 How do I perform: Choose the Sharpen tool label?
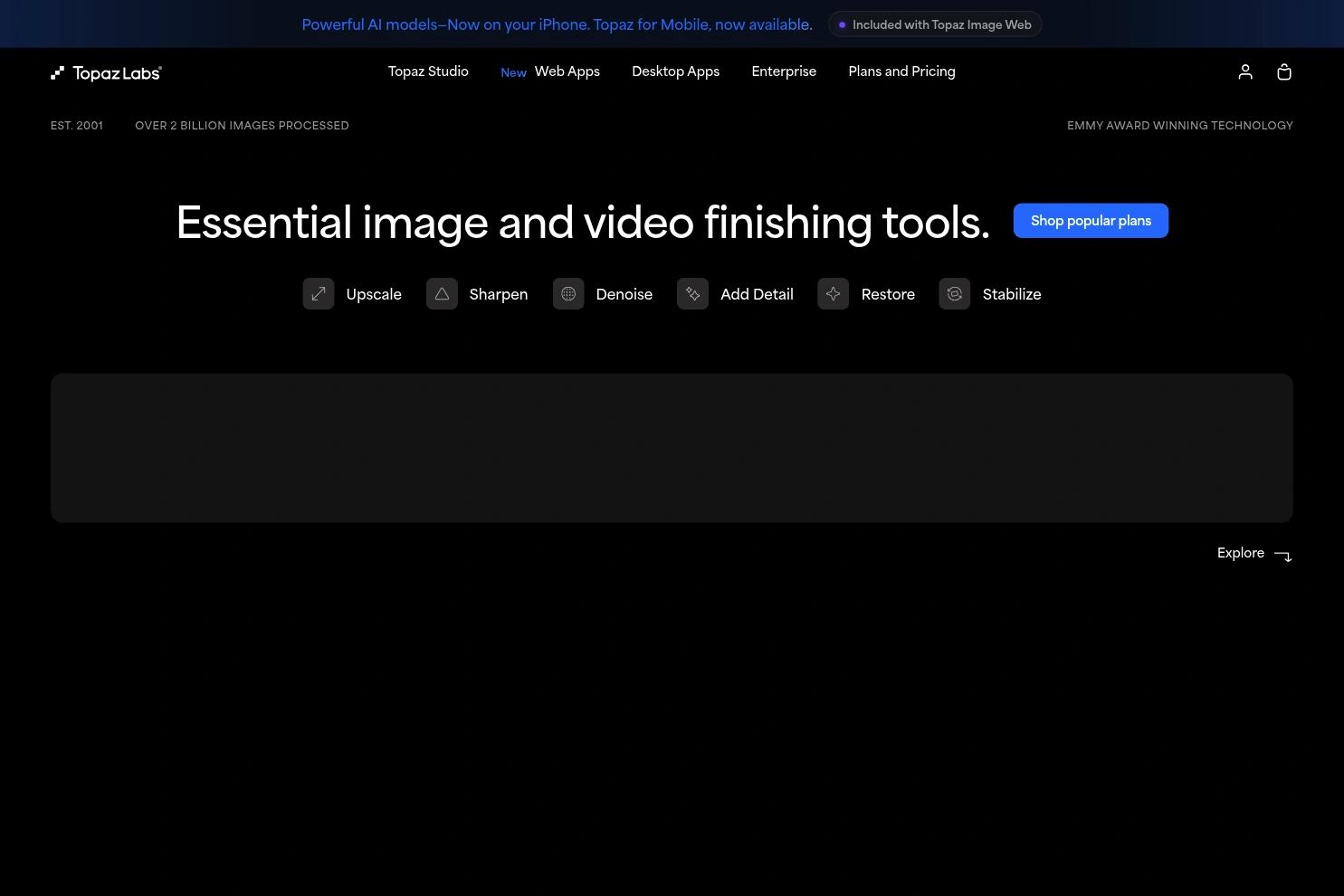pyautogui.click(x=499, y=294)
